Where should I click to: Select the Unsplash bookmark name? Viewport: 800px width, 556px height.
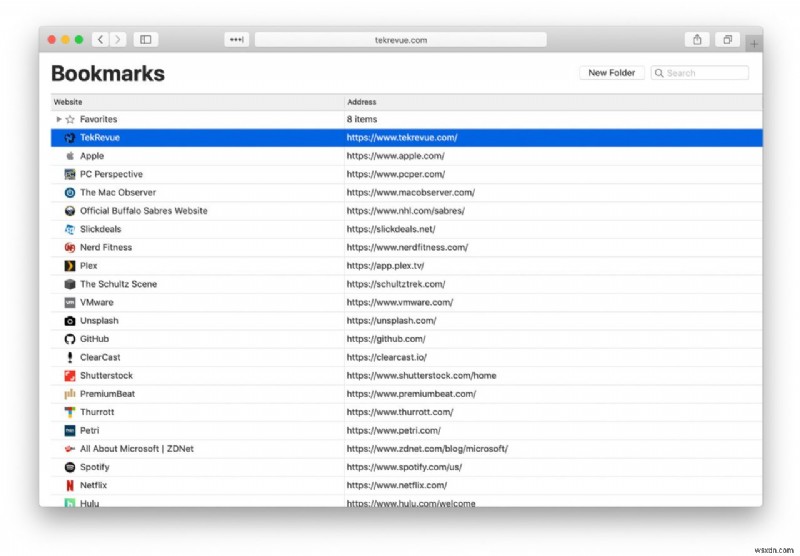point(99,321)
